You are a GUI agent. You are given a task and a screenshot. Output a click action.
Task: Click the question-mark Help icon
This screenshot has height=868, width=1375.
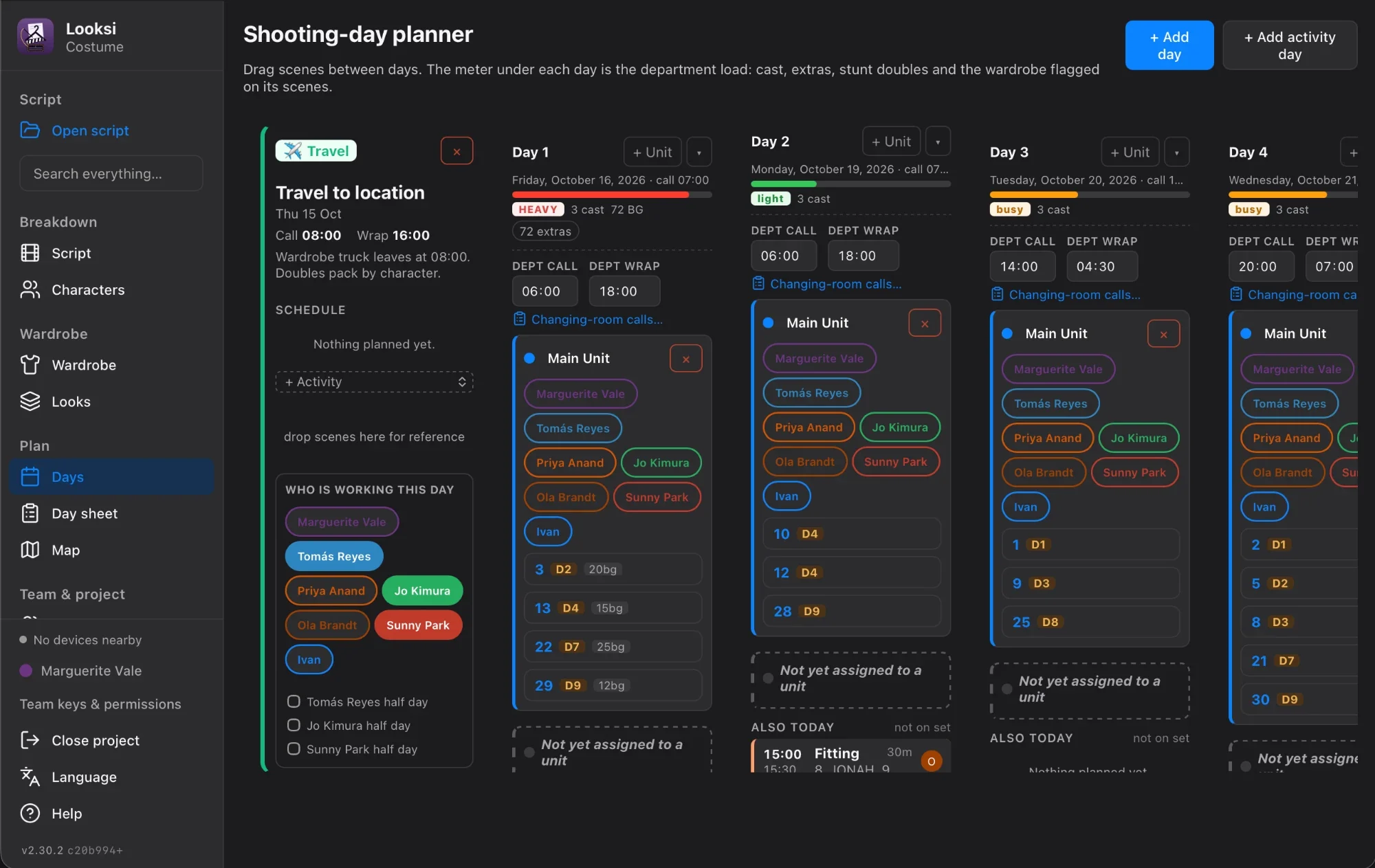click(30, 813)
